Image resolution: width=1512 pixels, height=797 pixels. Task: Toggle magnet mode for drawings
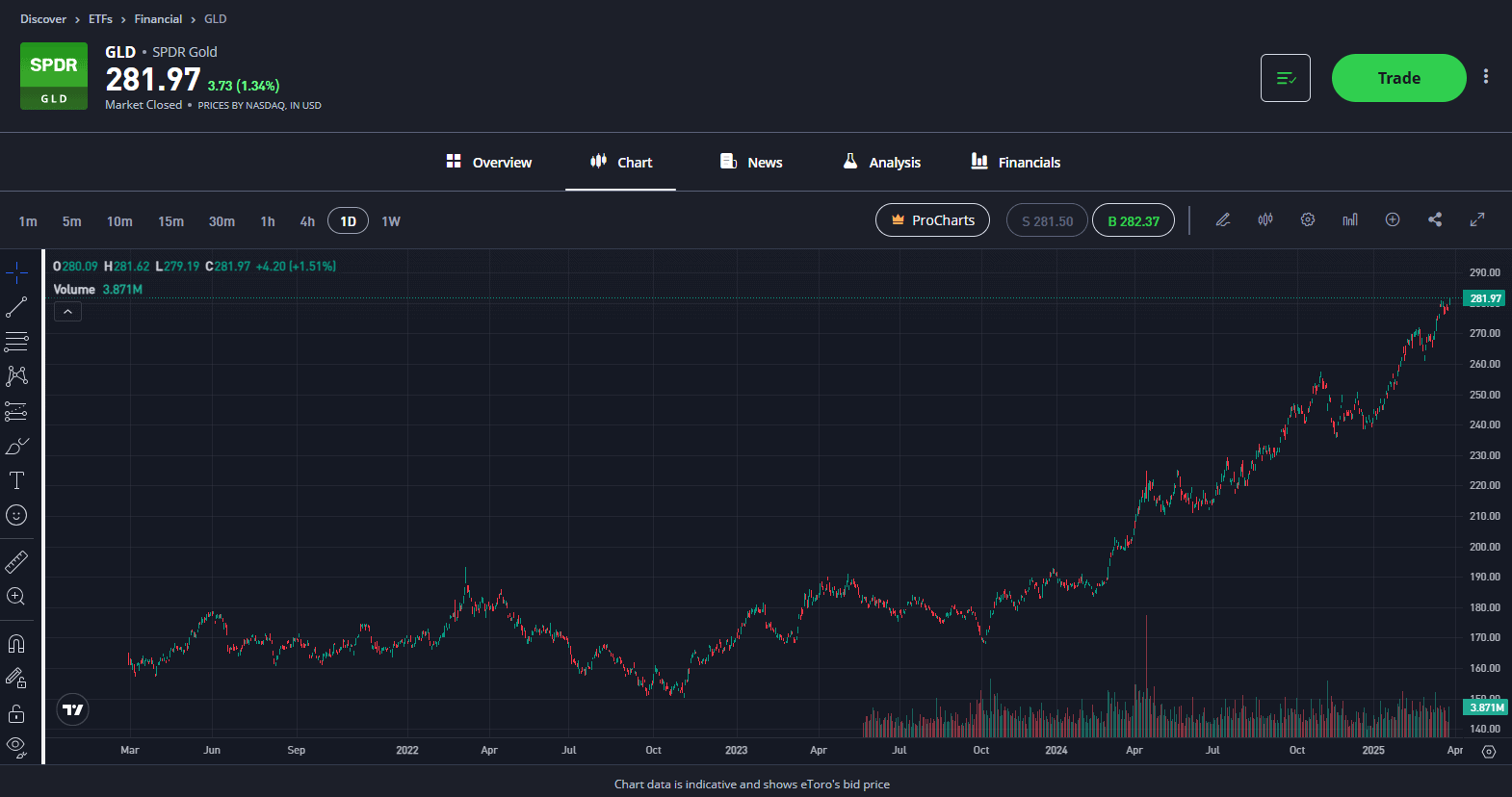pyautogui.click(x=16, y=644)
